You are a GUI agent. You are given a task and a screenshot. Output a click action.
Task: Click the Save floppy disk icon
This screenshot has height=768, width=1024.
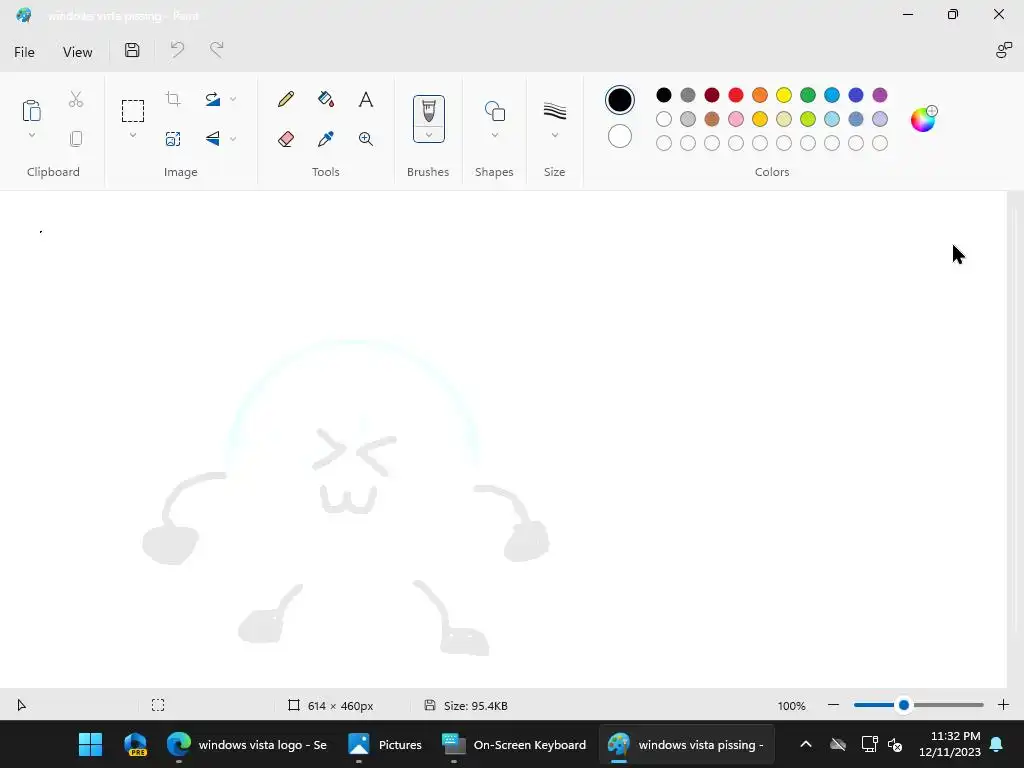(x=132, y=50)
